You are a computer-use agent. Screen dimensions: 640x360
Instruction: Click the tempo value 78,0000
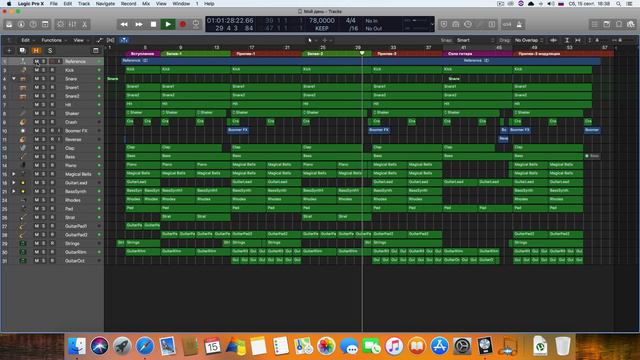322,20
